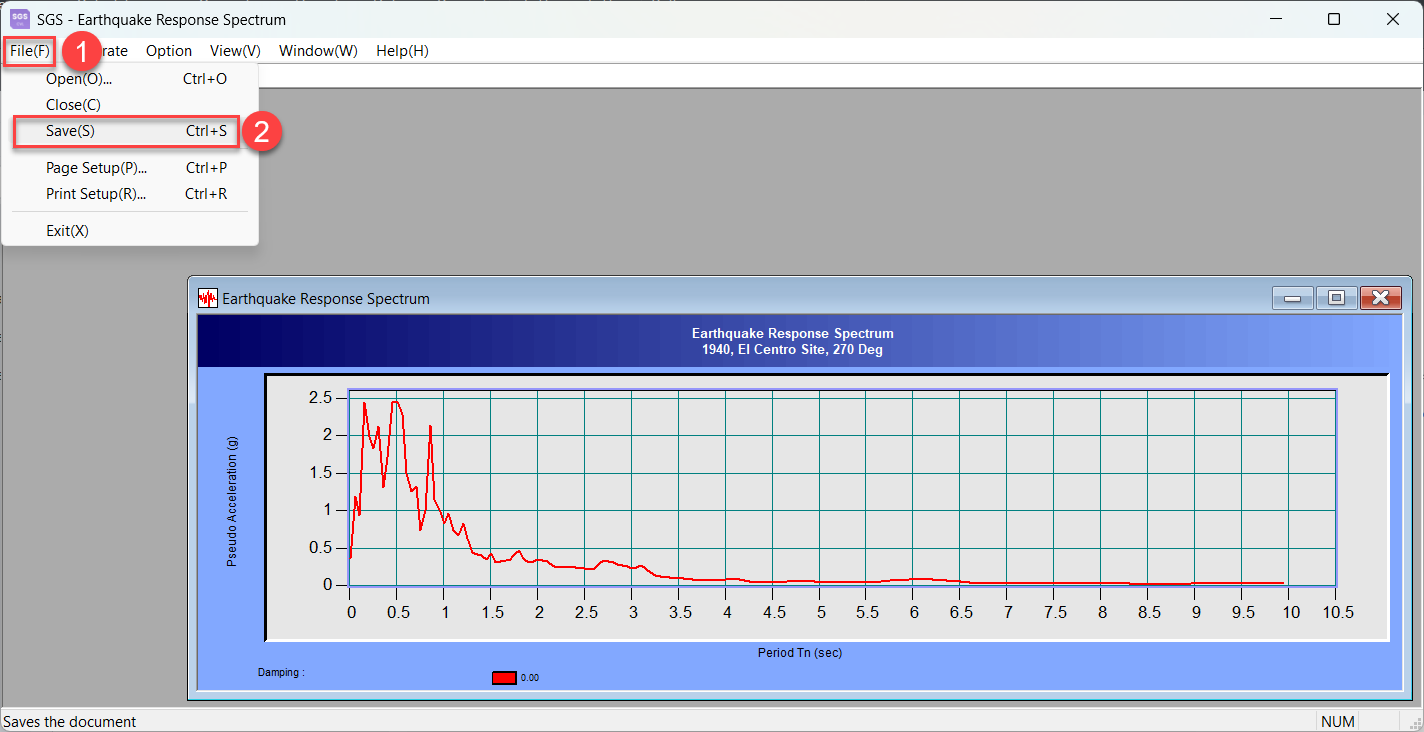Click the child window title bar text

point(326,298)
